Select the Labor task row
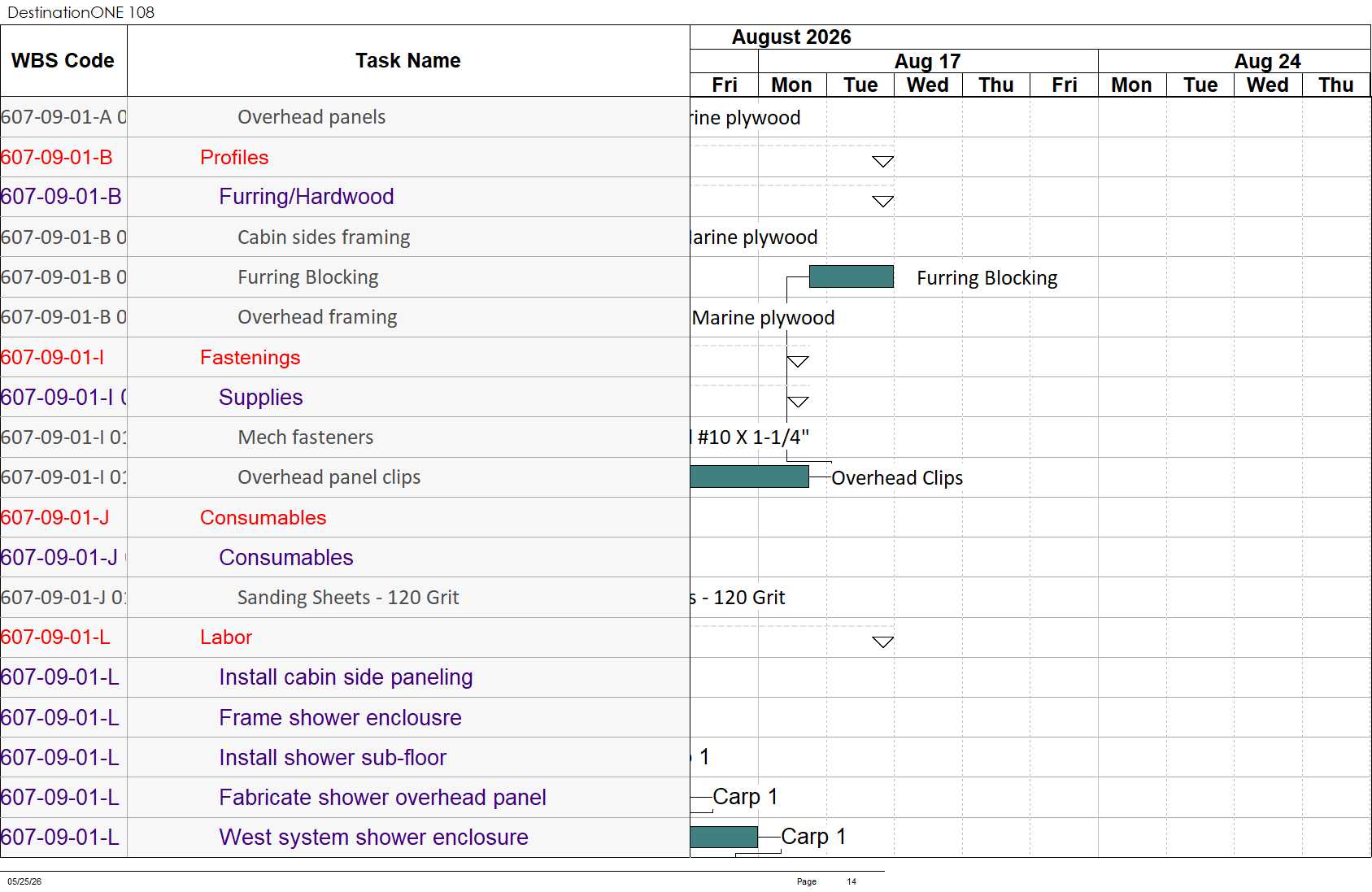The image size is (1372, 892). (x=345, y=637)
